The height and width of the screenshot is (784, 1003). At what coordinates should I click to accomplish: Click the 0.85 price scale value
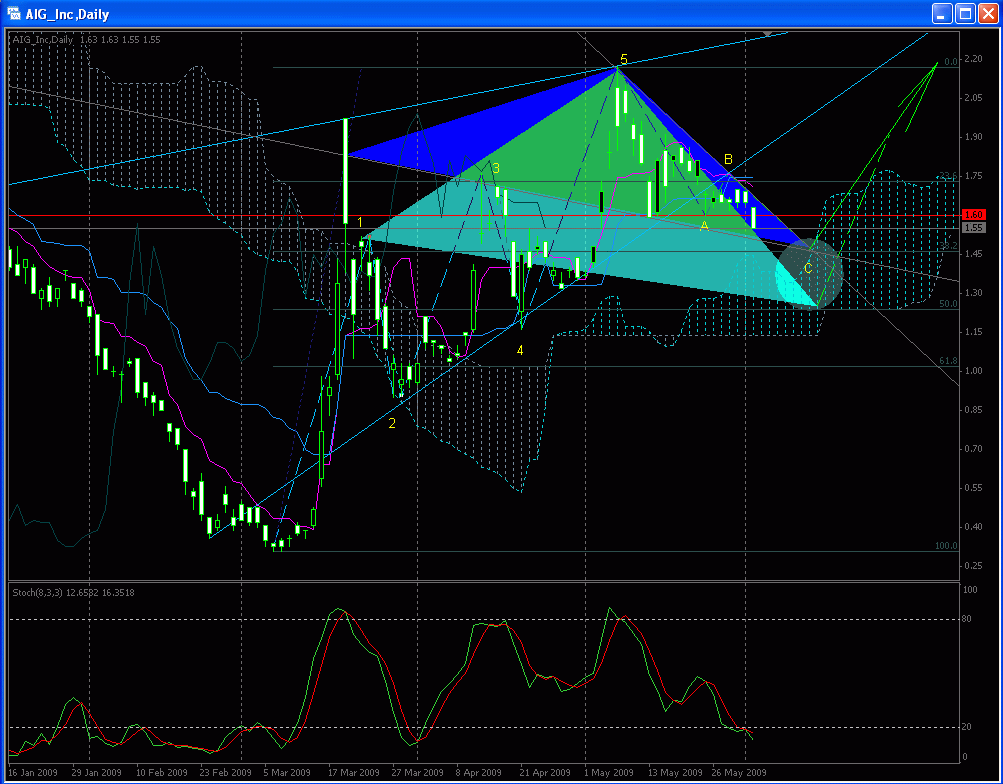tap(974, 409)
